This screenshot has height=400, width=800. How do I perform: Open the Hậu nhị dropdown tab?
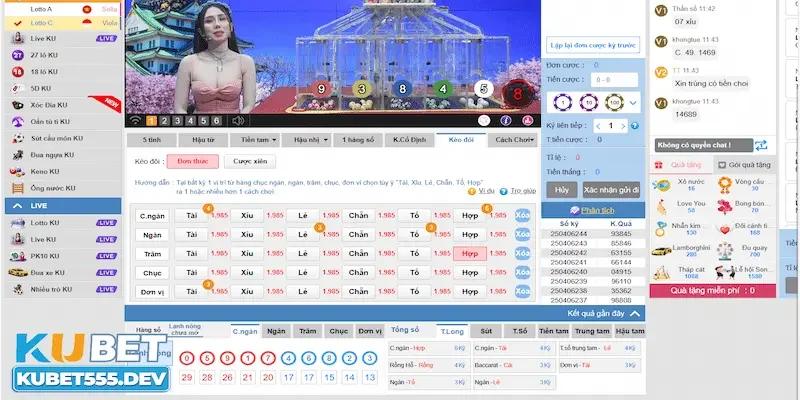point(306,140)
